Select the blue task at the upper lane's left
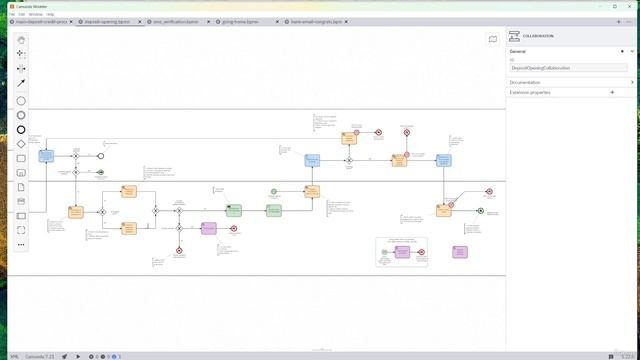Viewport: 640px width, 360px height. (46, 156)
